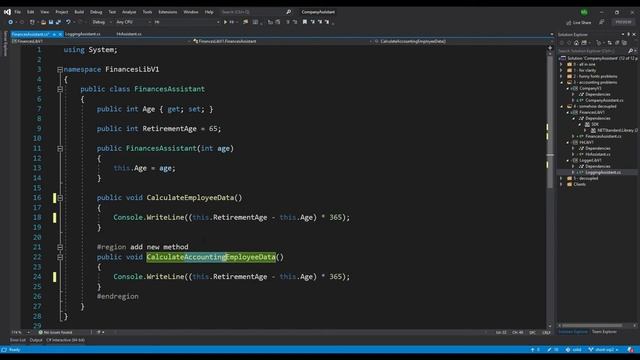640x360 pixels.
Task: Collapse the FinancesAssistant class block
Action: pyautogui.click(x=60, y=89)
